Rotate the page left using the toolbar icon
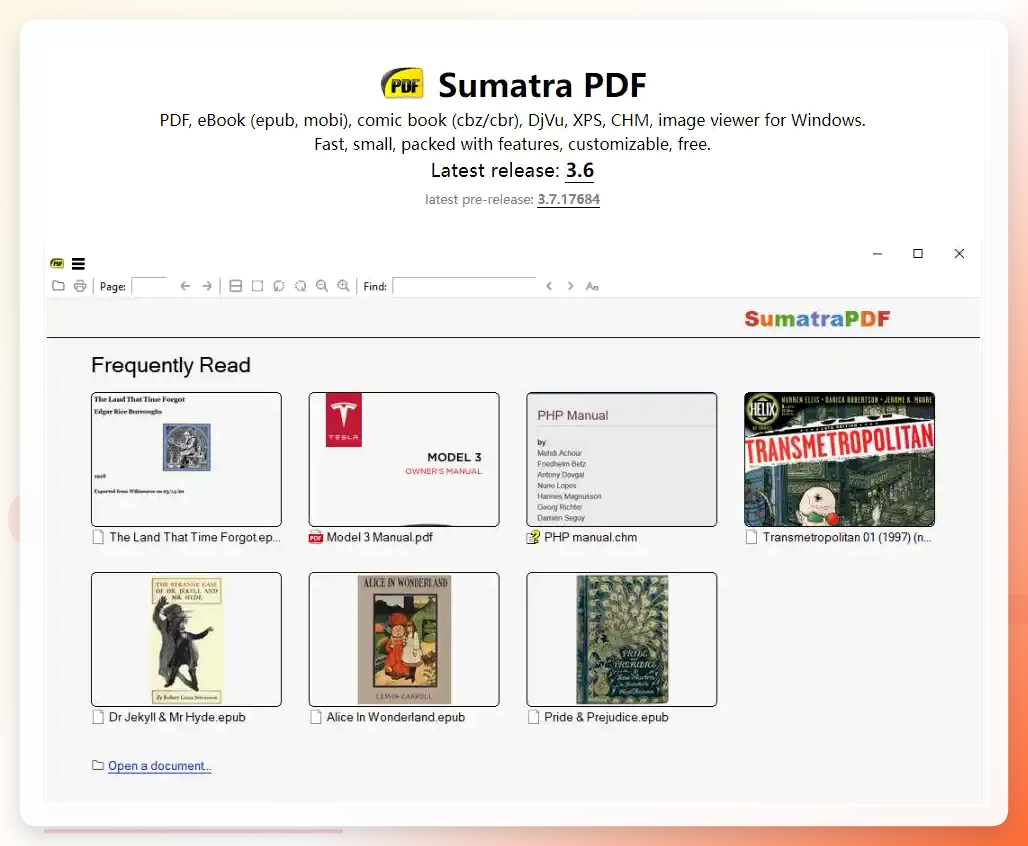 279,286
